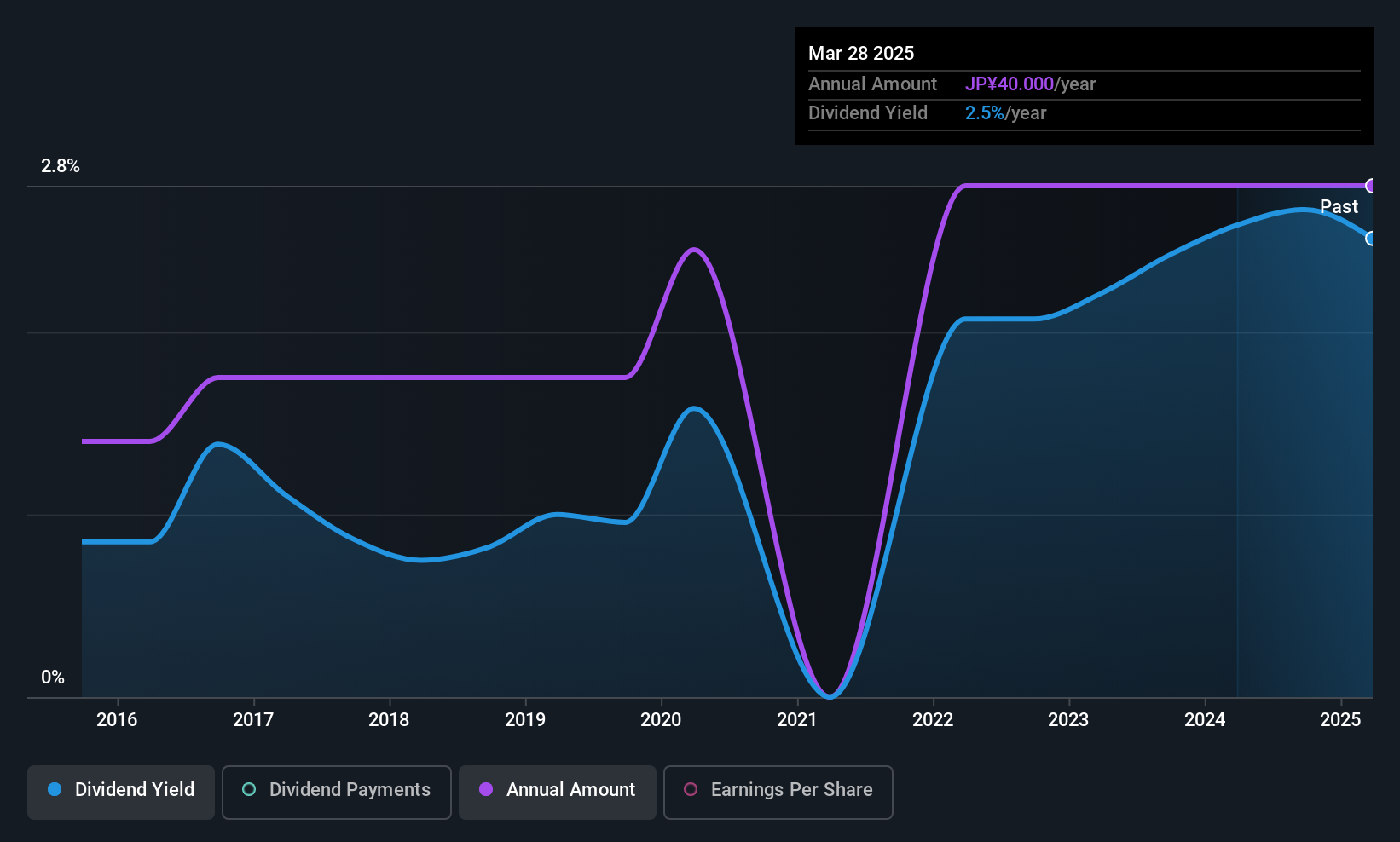Click the 0% y-axis label

pos(53,678)
